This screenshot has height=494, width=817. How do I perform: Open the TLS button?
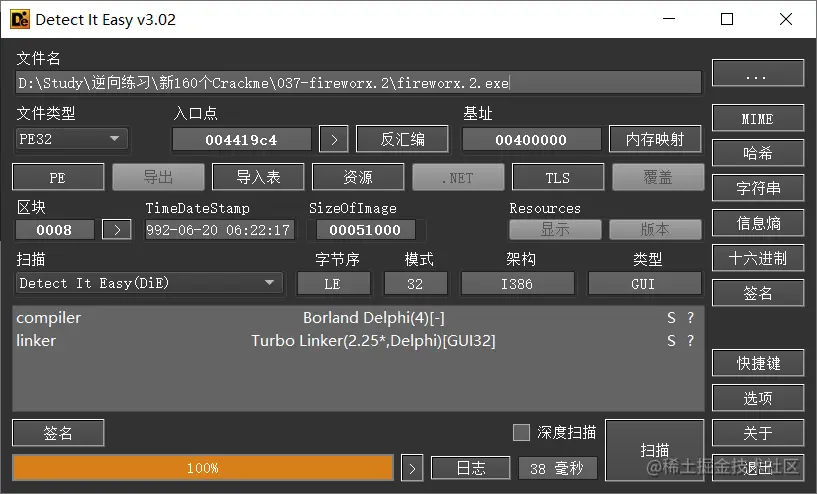pos(558,177)
